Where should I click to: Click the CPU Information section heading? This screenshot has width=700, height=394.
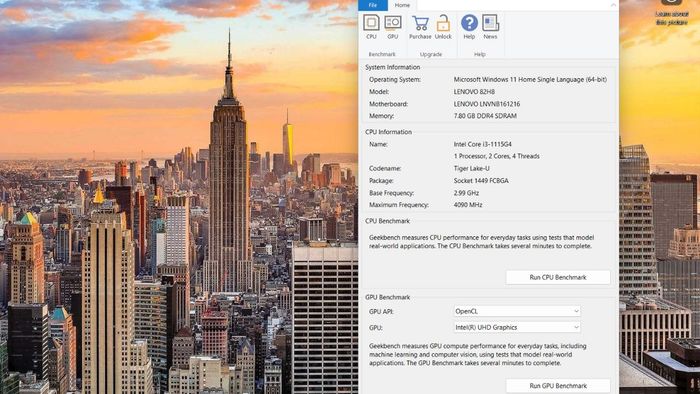(388, 132)
